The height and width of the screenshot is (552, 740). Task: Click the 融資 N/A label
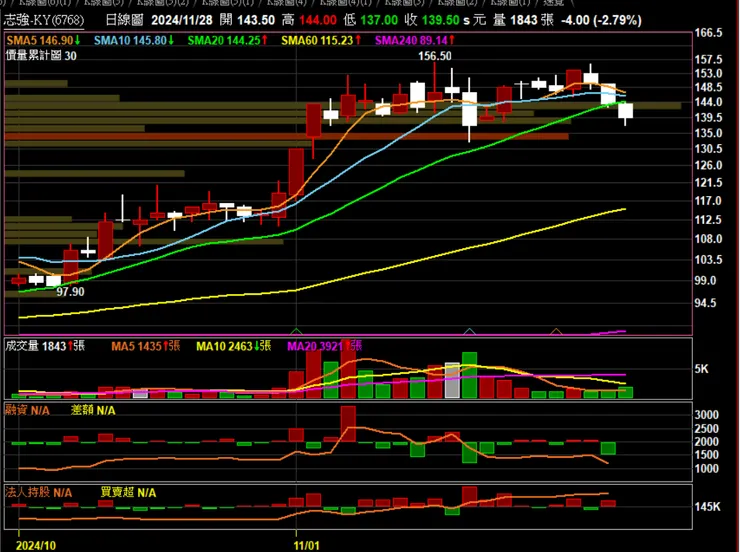[27, 410]
